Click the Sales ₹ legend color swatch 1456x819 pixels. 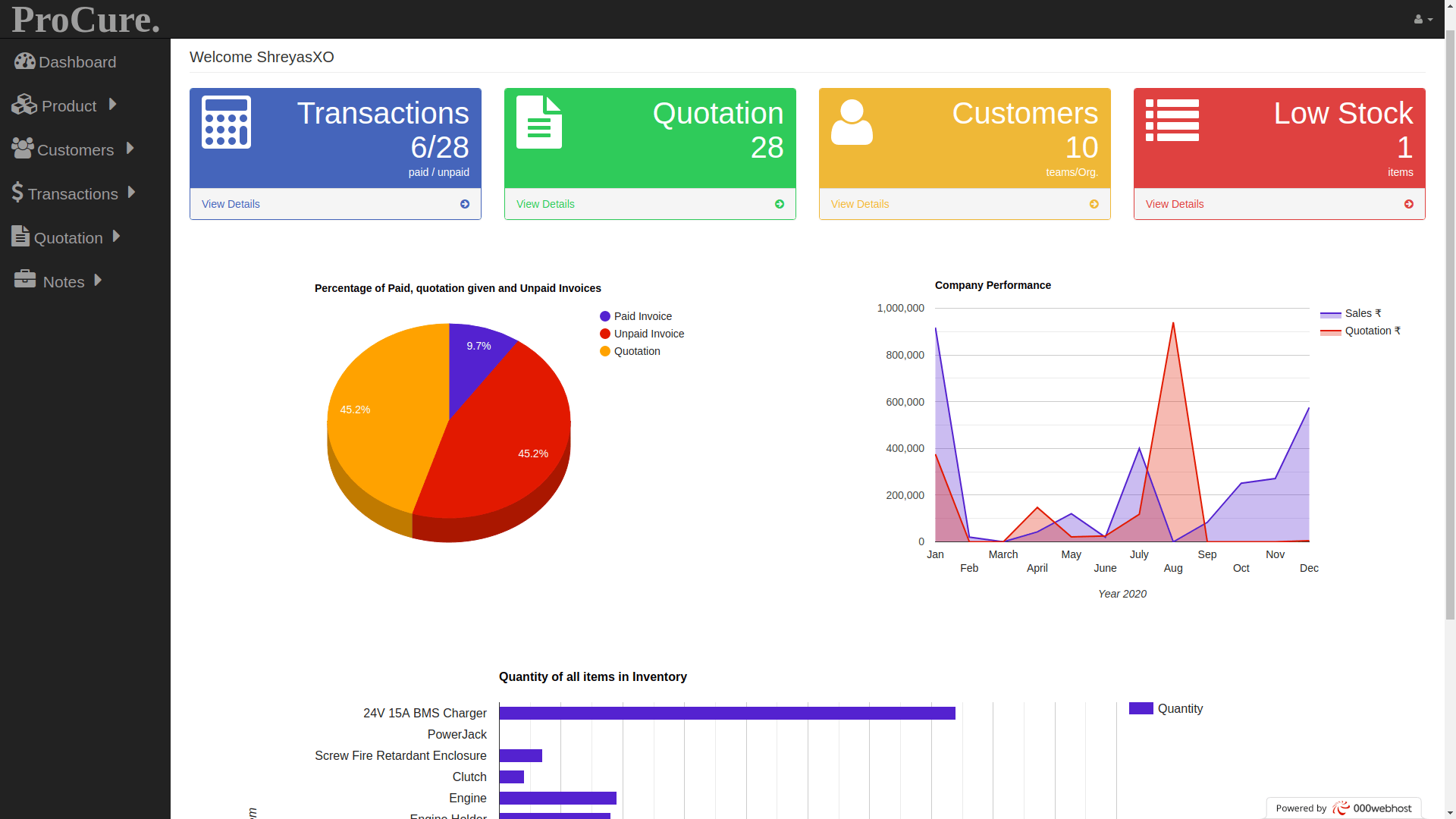click(x=1330, y=314)
